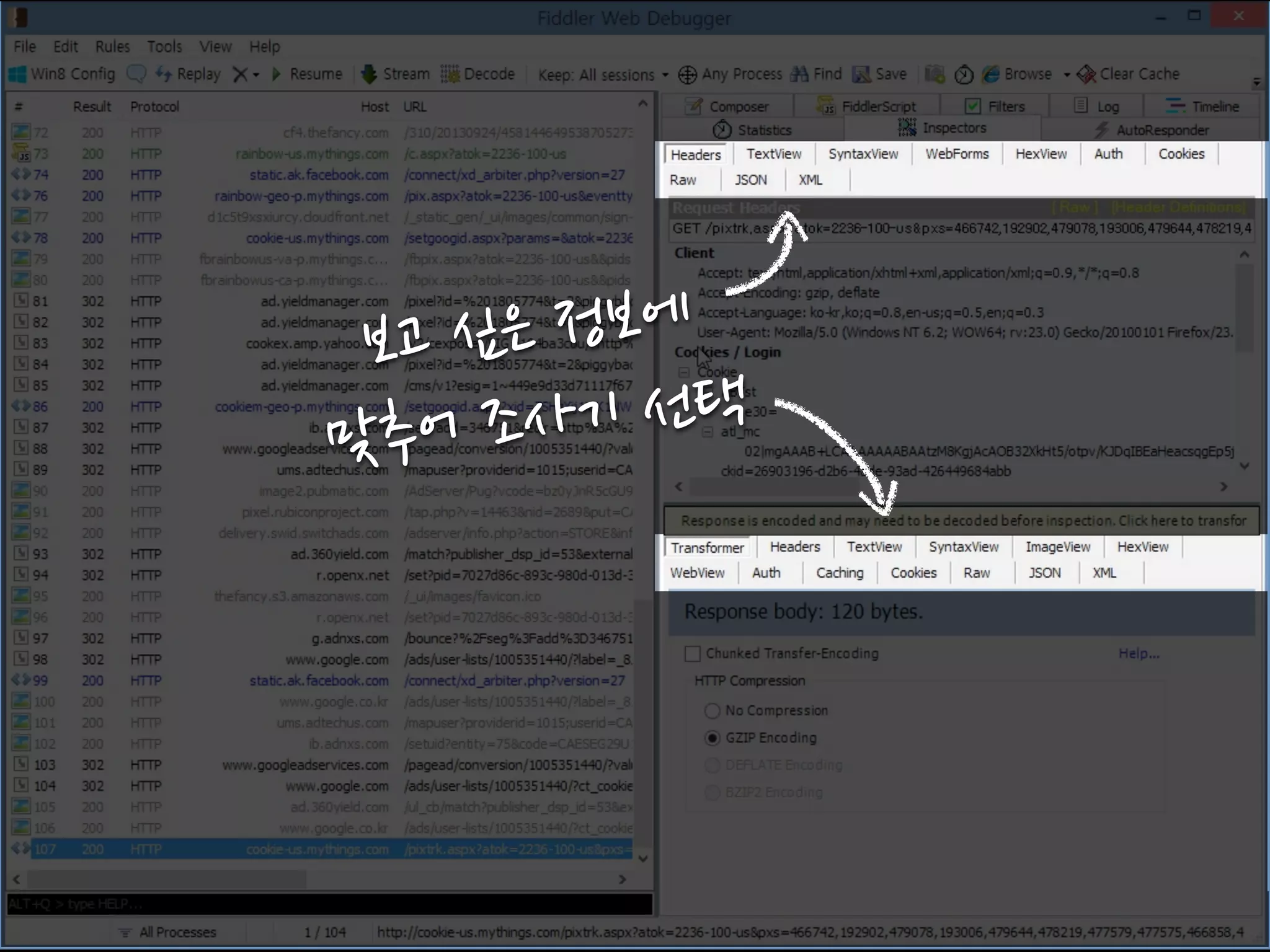Click the Decode toolbar icon

(450, 74)
